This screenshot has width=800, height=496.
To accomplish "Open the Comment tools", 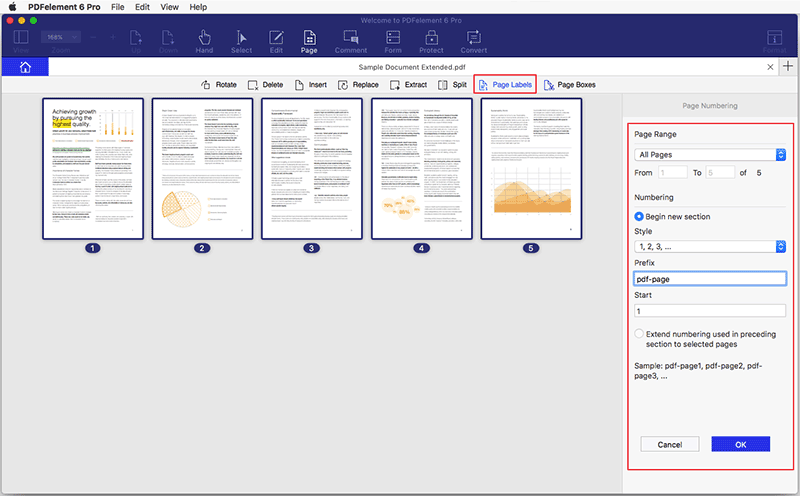I will coord(351,41).
